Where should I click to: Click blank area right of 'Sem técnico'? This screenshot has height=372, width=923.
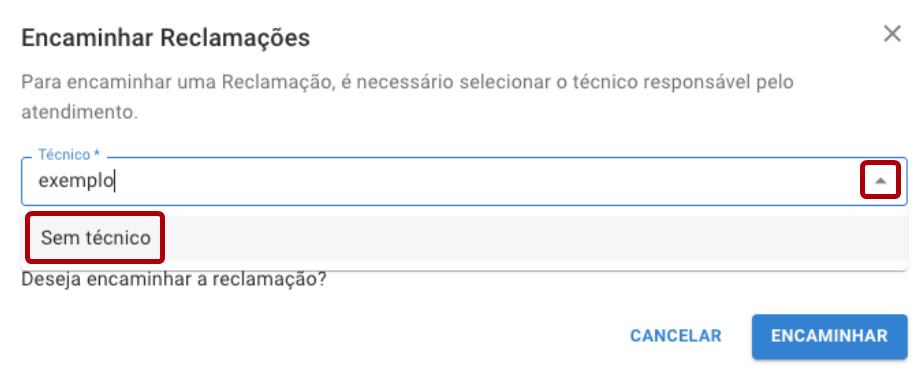[x=530, y=238]
